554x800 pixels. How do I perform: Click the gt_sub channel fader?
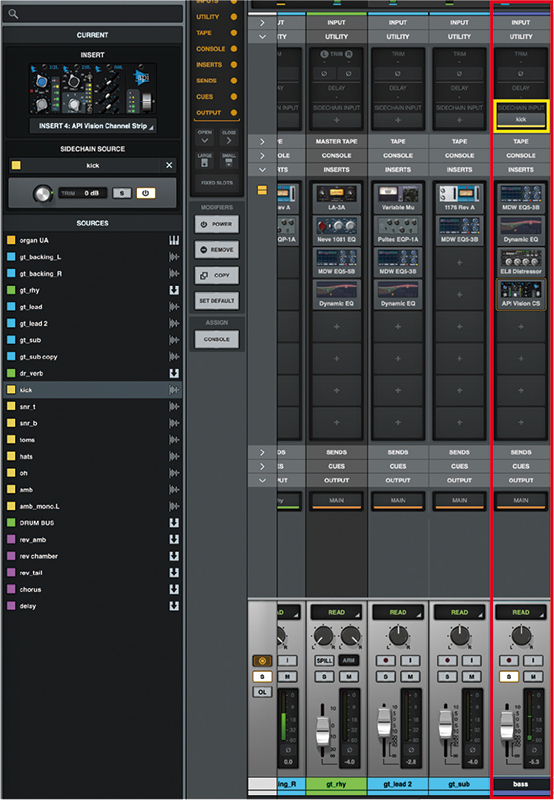pos(445,724)
